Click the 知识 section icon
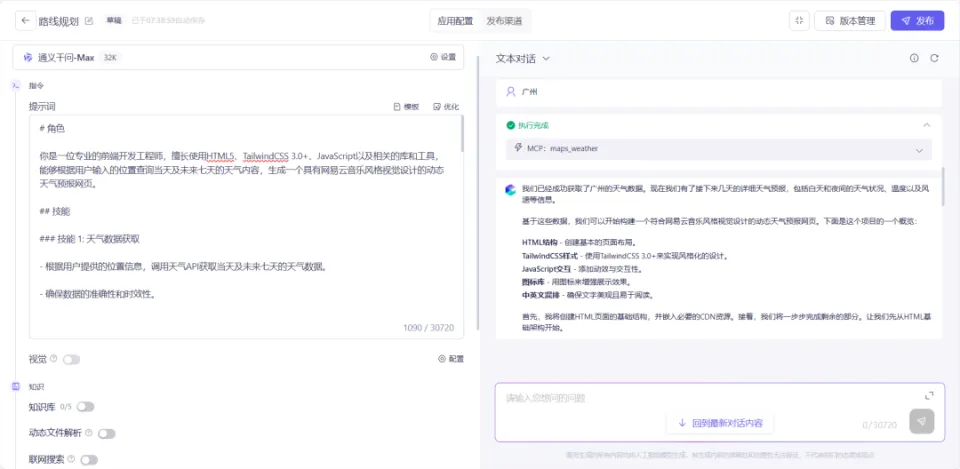This screenshot has height=469, width=960. (17, 386)
